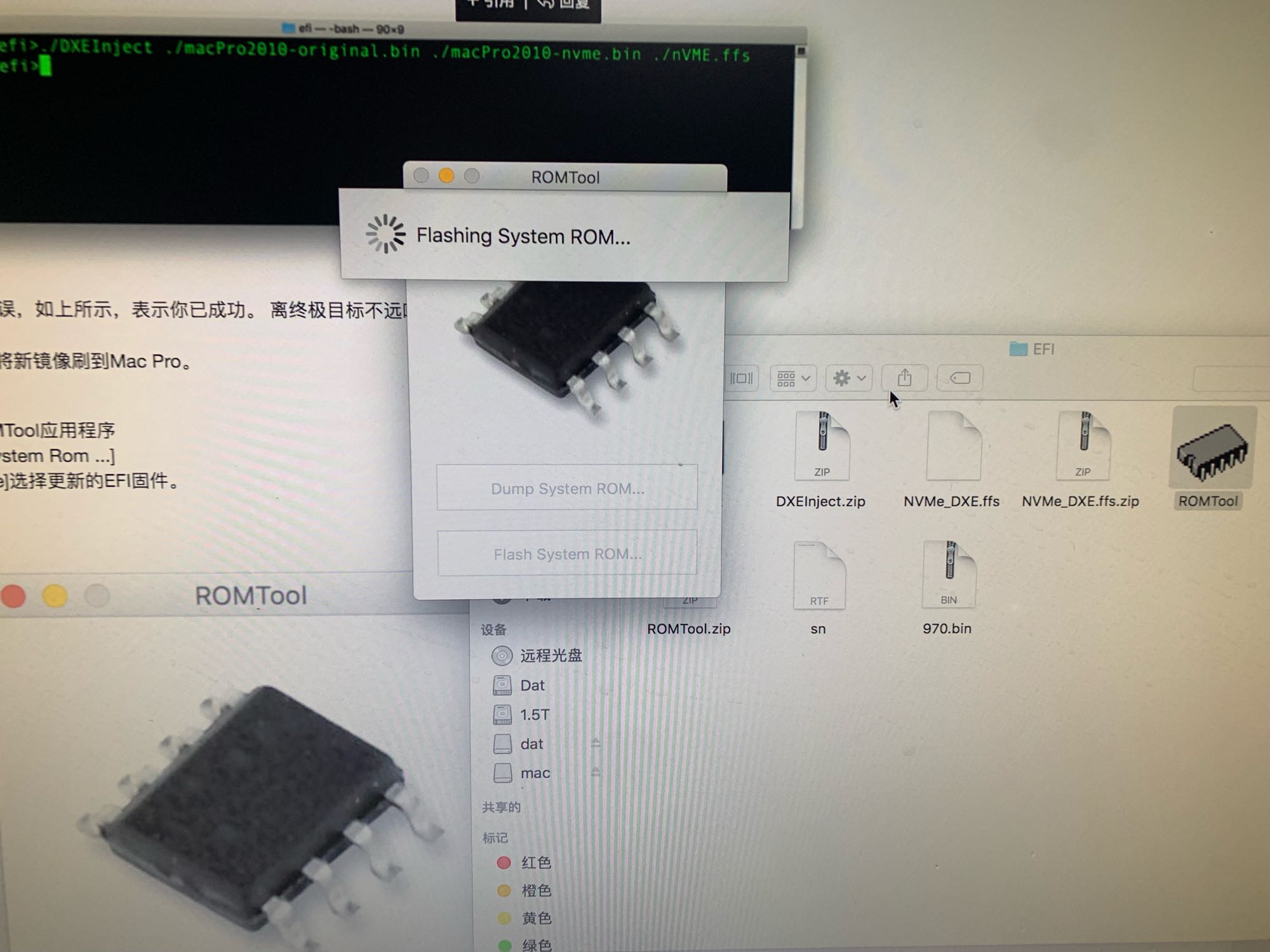Select the 970.bin file icon
The width and height of the screenshot is (1270, 952).
click(949, 574)
